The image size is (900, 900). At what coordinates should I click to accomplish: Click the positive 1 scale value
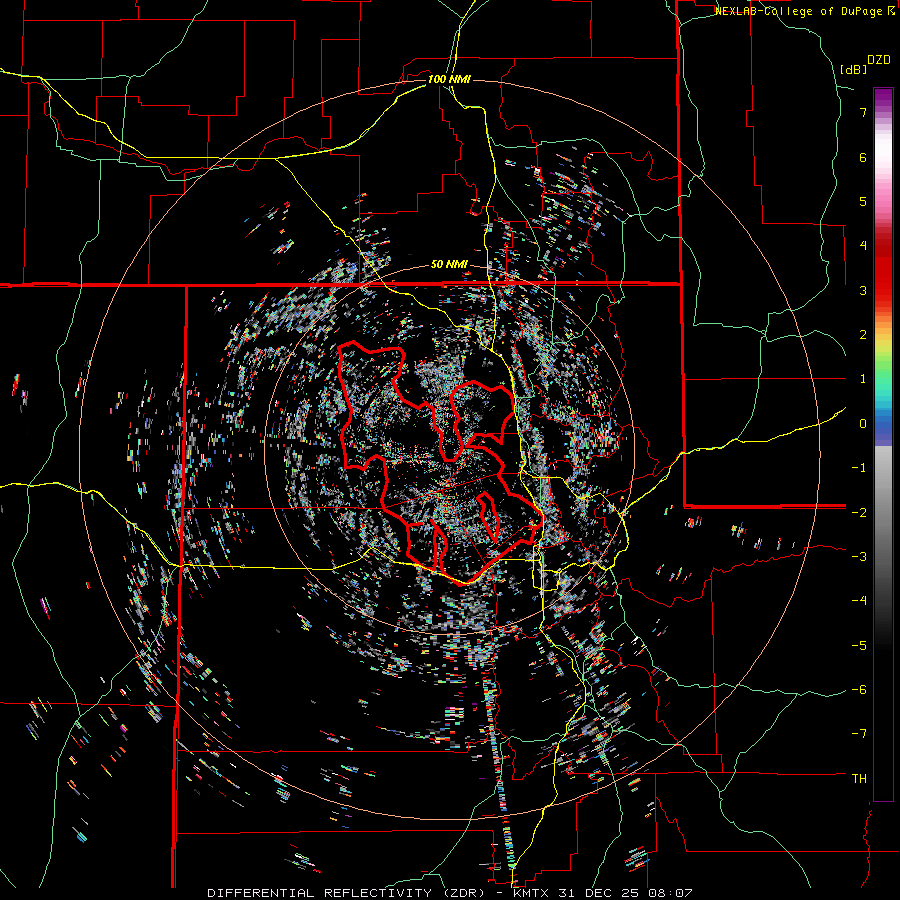[x=863, y=379]
